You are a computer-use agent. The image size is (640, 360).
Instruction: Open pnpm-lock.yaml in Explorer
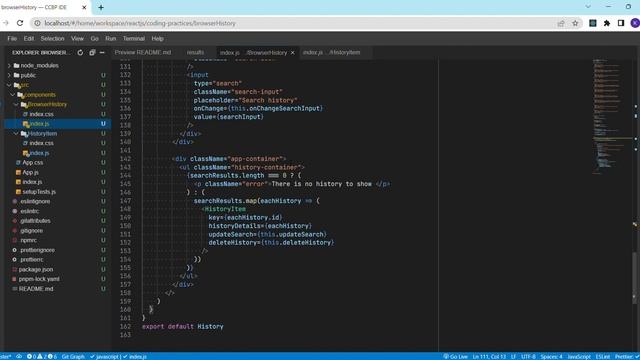39,279
